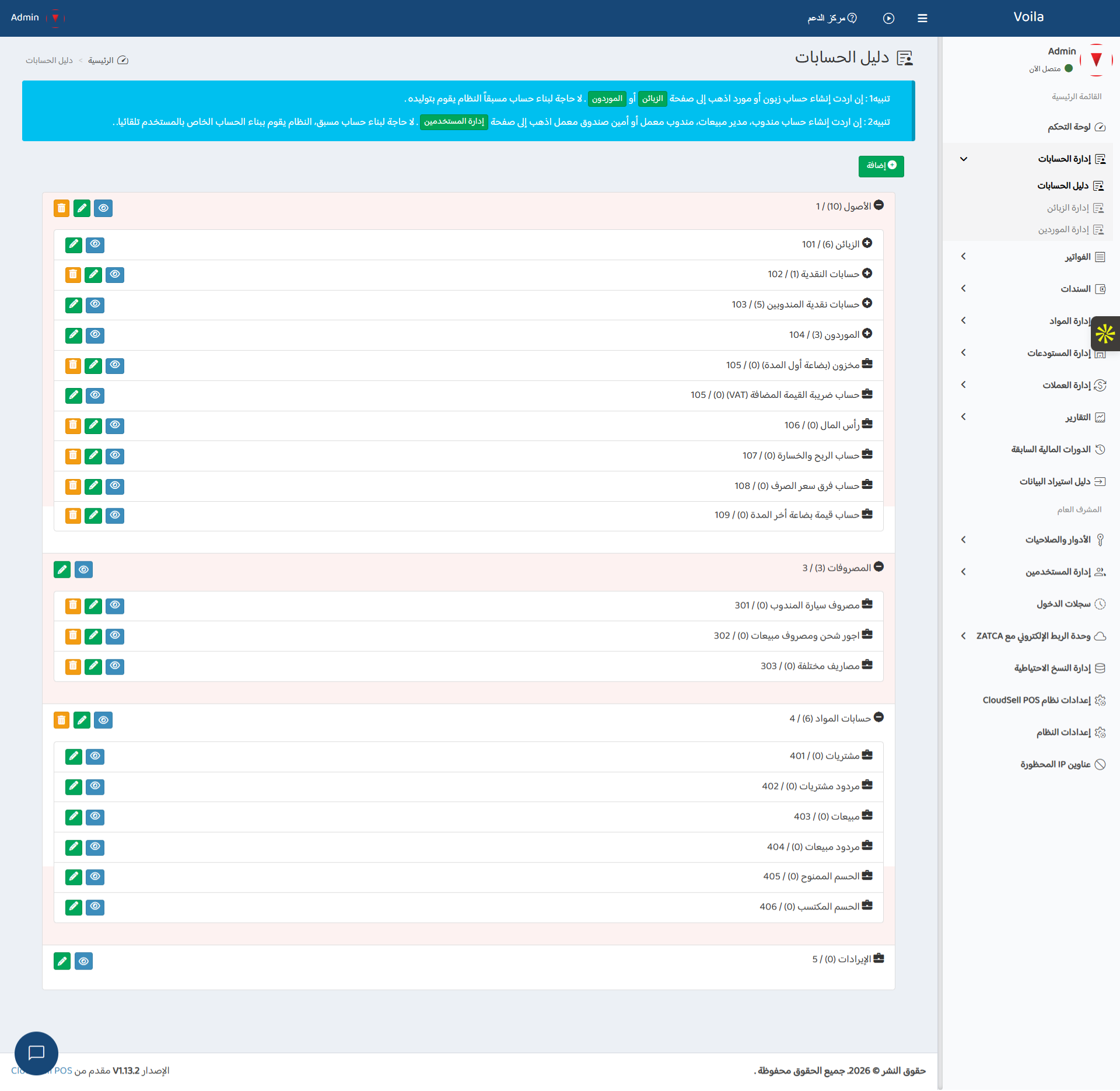
Task: Edit the حسابات المواد account group
Action: pyautogui.click(x=82, y=720)
